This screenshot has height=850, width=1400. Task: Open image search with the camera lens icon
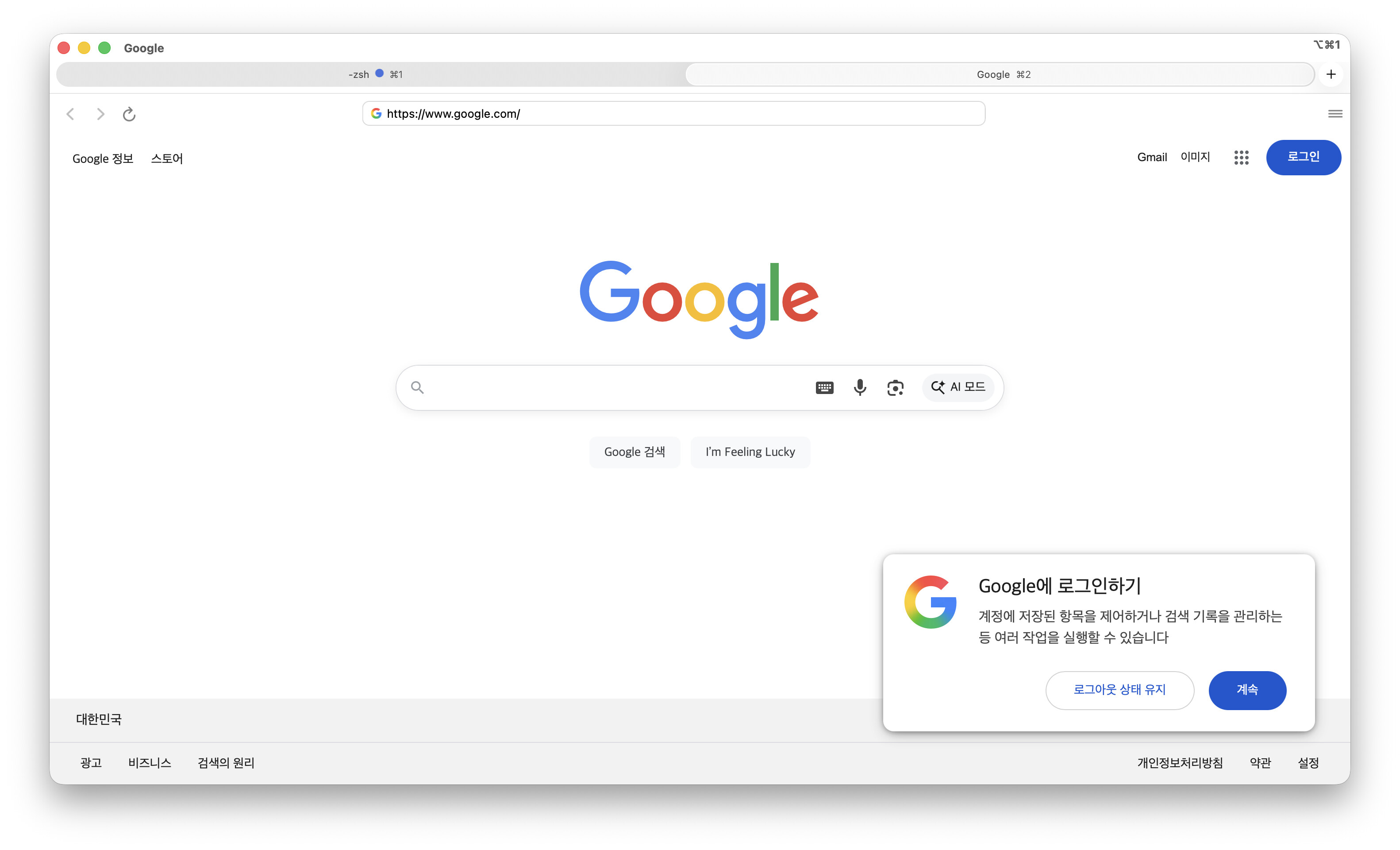click(x=895, y=388)
